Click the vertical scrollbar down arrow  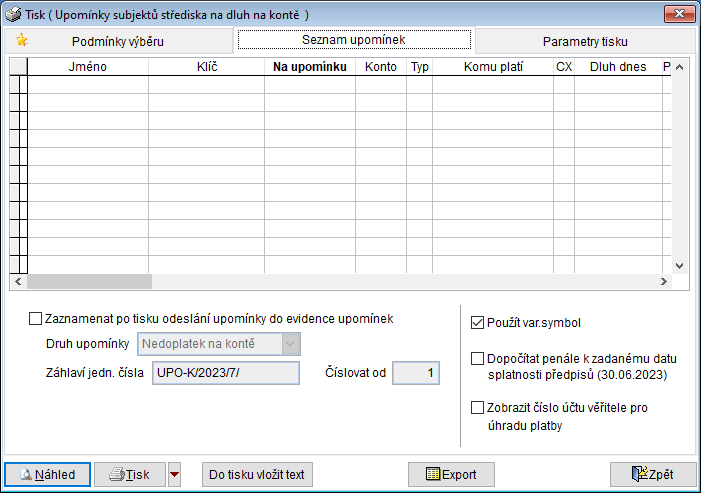(x=680, y=266)
